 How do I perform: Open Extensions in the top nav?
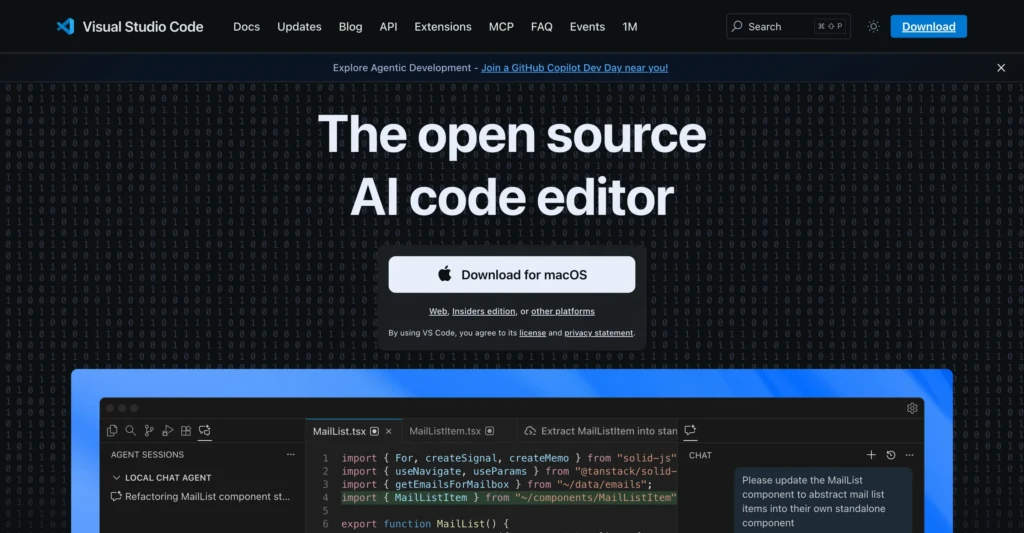443,27
